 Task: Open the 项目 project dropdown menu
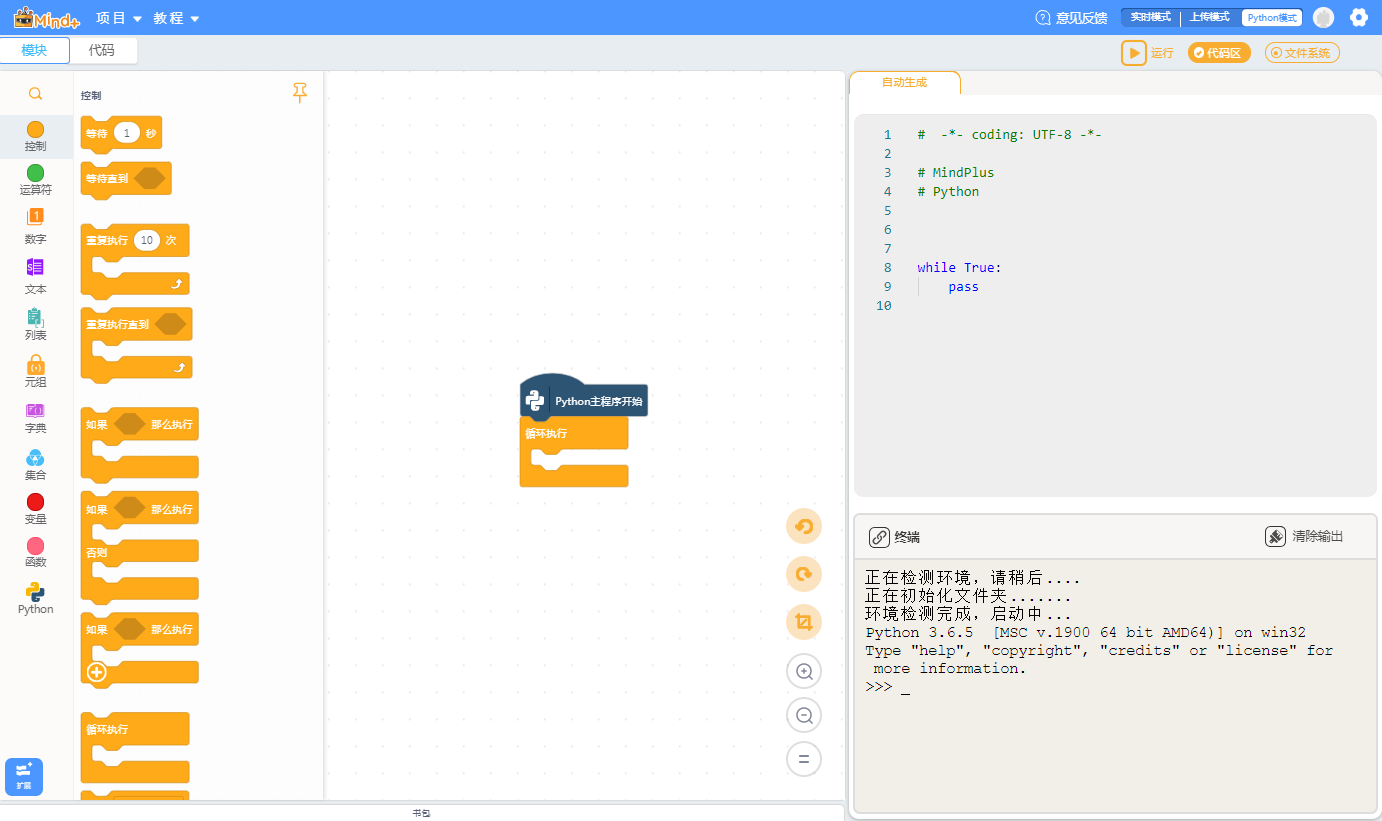(119, 18)
